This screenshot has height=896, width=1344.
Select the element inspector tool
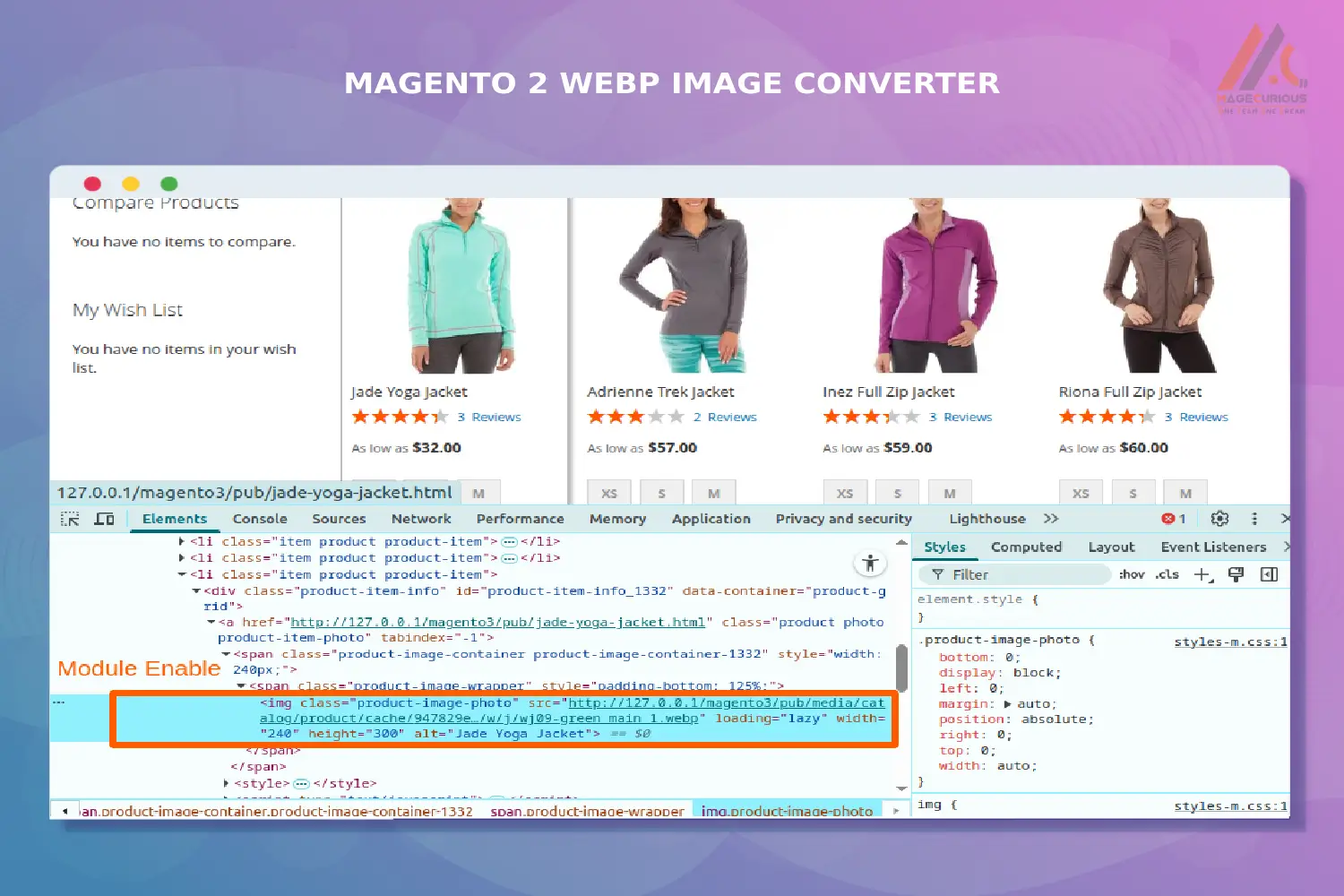(68, 518)
